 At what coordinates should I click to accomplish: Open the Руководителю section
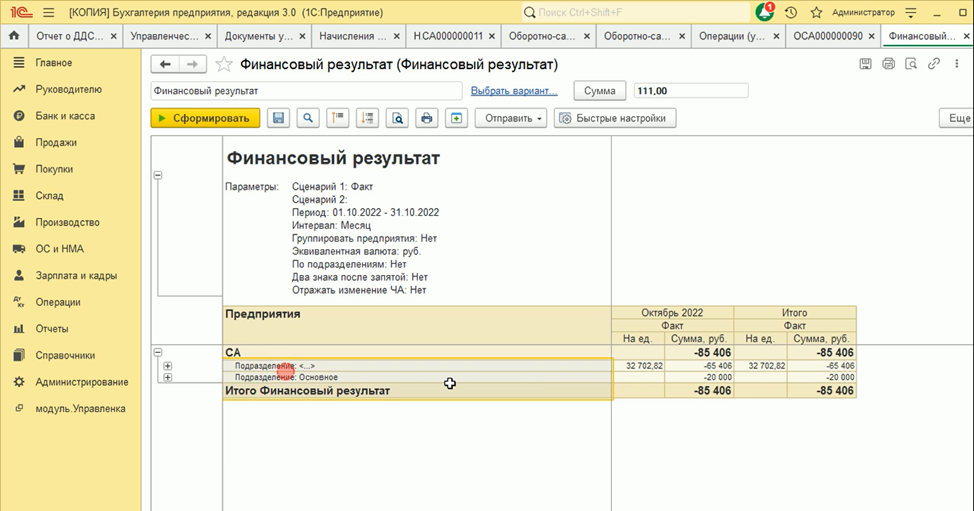[x=70, y=89]
